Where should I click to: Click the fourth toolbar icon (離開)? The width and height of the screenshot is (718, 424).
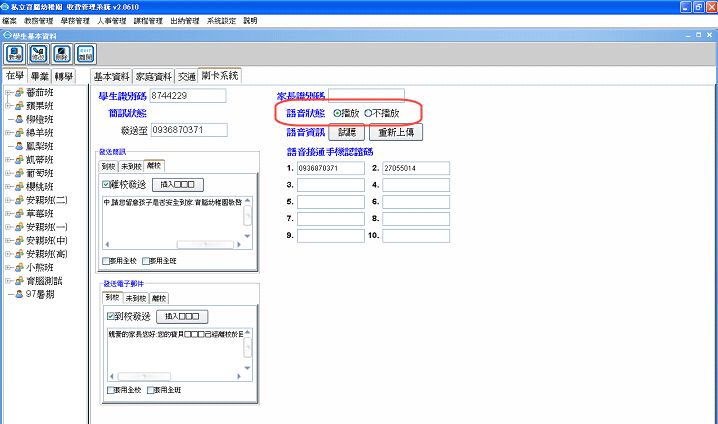(85, 54)
